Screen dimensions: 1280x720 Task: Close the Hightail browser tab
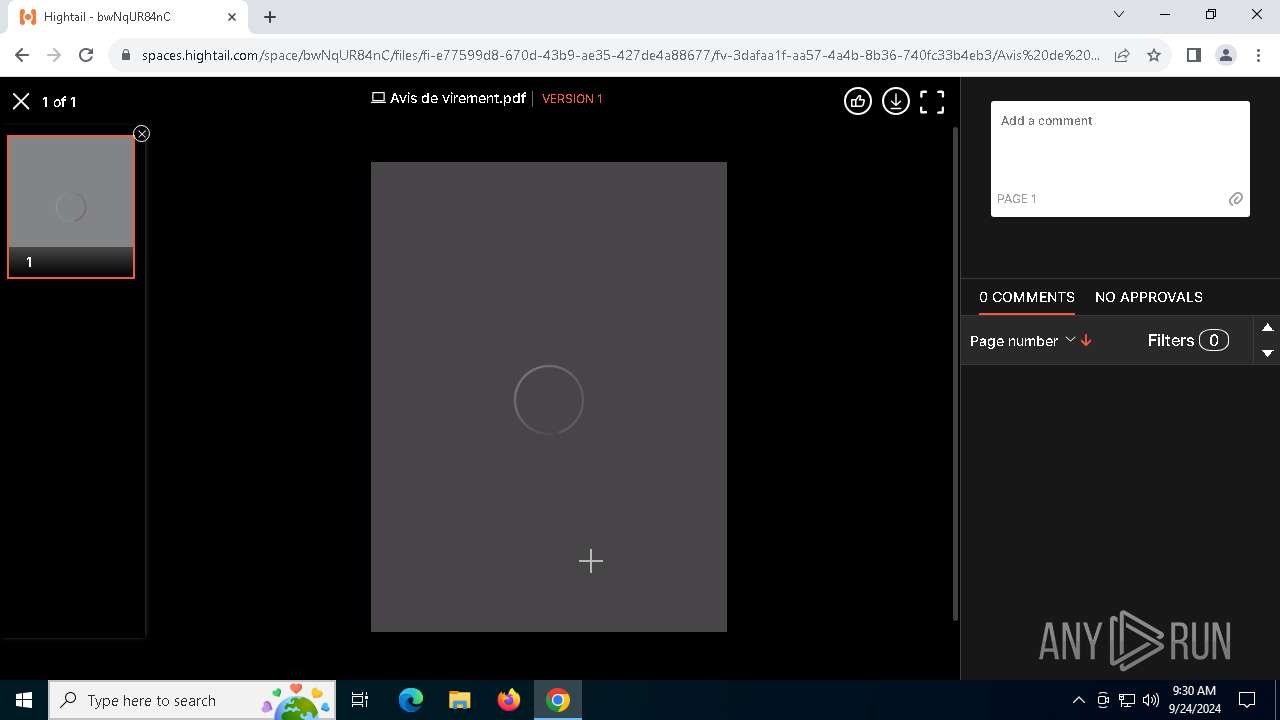[x=231, y=17]
